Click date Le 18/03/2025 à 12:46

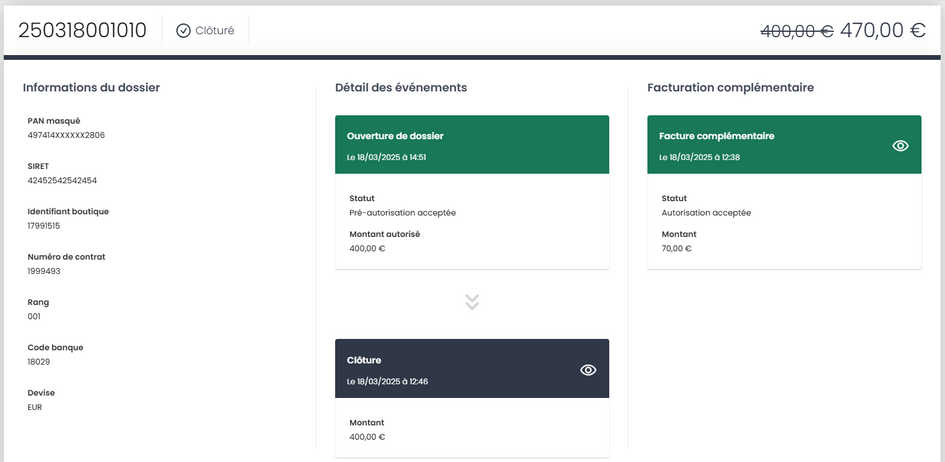(x=388, y=381)
